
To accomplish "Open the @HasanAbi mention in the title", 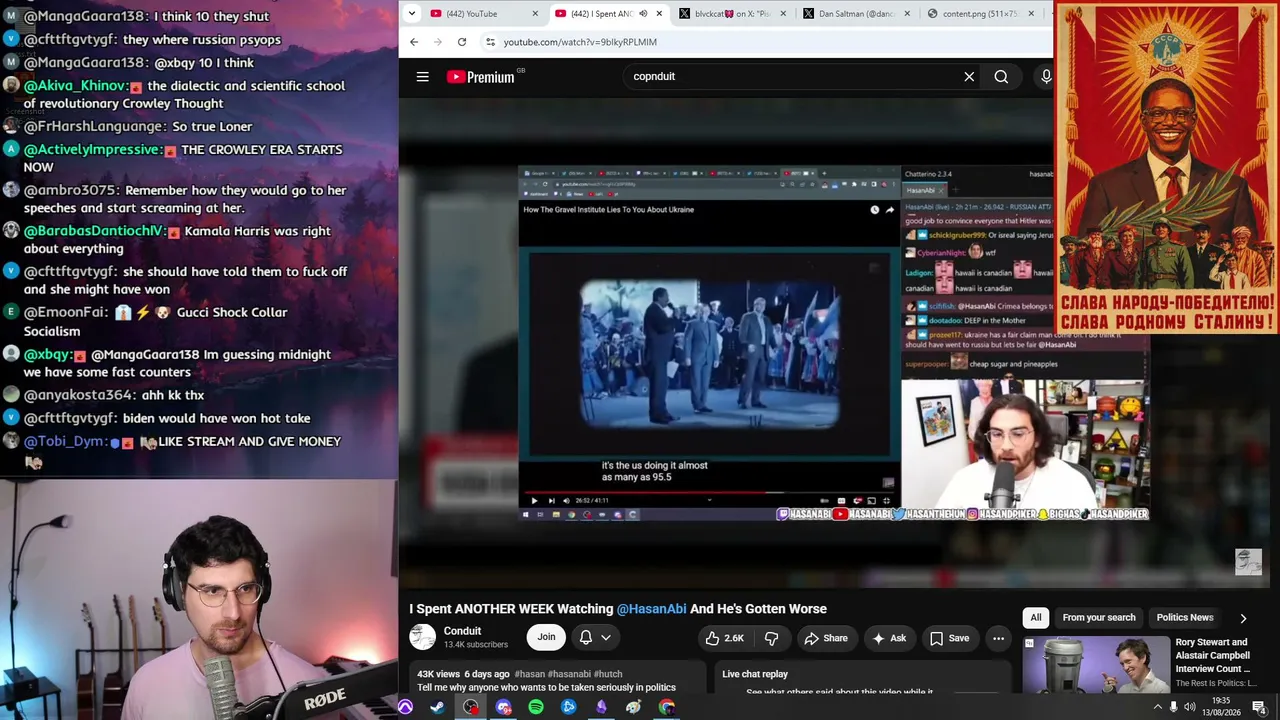I will click(x=652, y=609).
